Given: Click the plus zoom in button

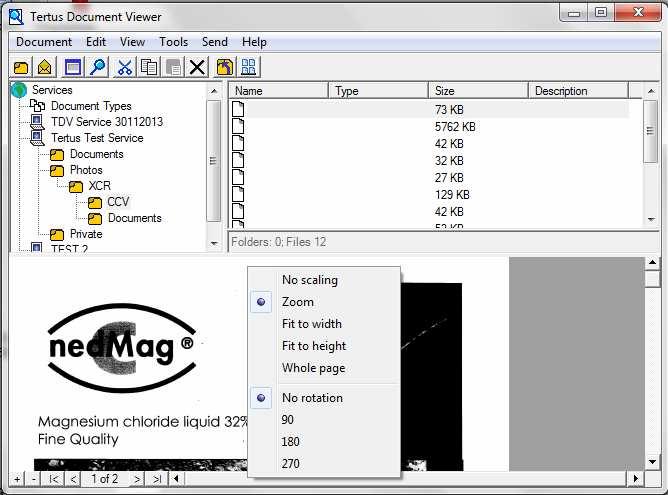Looking at the screenshot, I should tap(17, 479).
